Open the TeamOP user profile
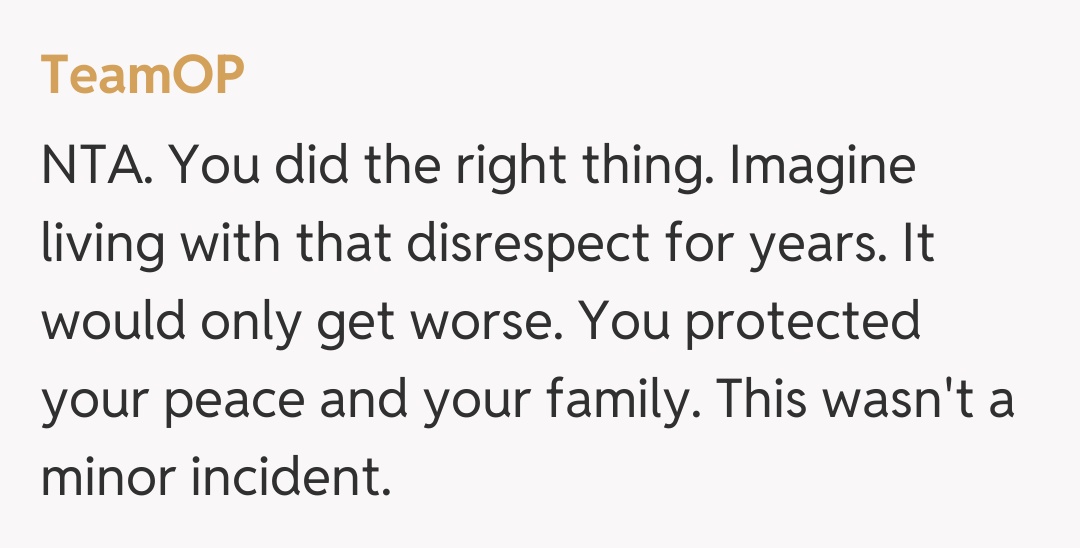This screenshot has width=1080, height=548. point(142,75)
